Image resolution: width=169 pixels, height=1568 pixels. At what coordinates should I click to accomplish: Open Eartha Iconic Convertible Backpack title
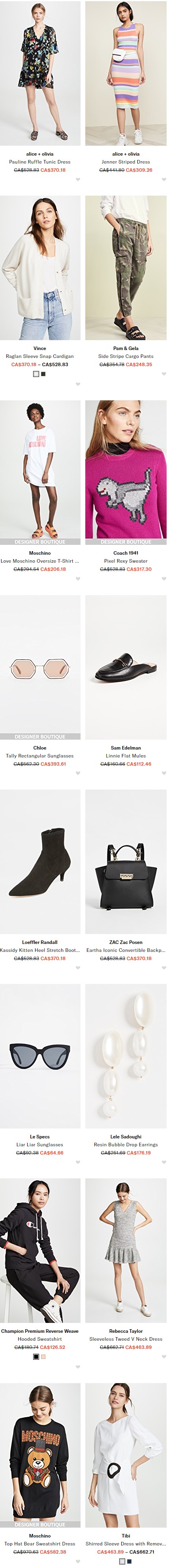(x=126, y=950)
